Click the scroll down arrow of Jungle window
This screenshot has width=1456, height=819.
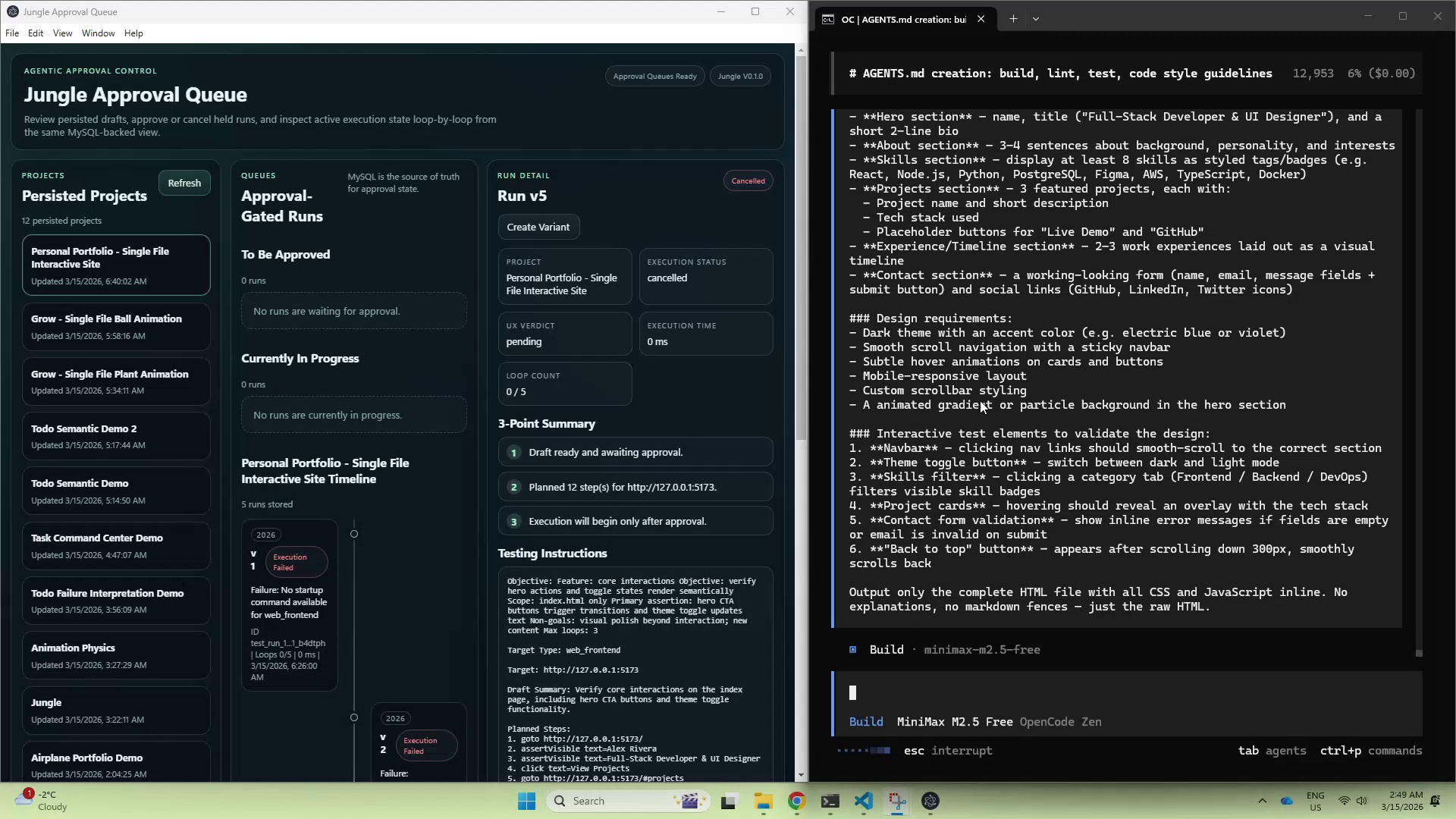[x=801, y=776]
